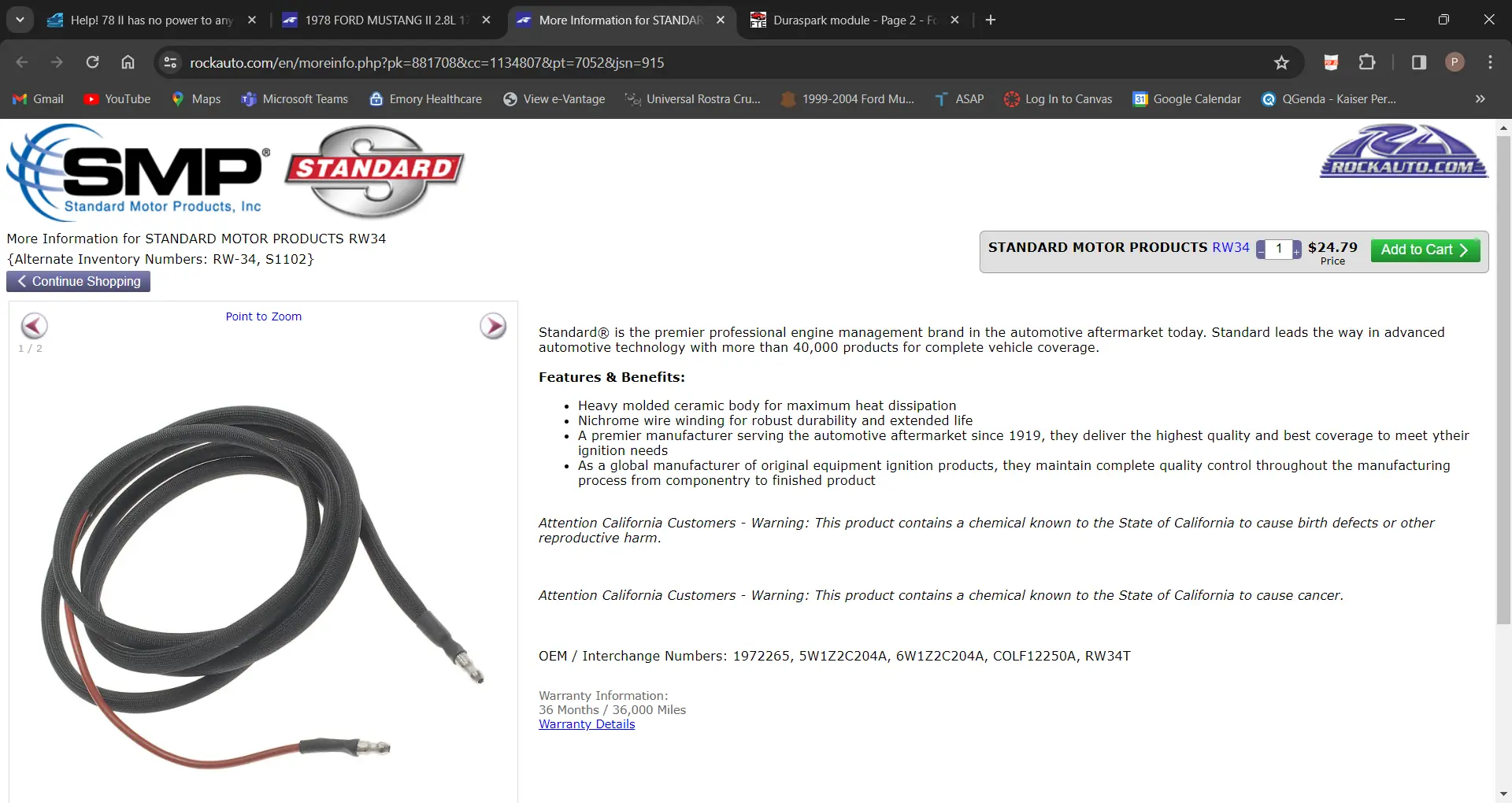Screen dimensions: 1512x803
Task: Add RW34 to cart
Action: click(x=1425, y=250)
